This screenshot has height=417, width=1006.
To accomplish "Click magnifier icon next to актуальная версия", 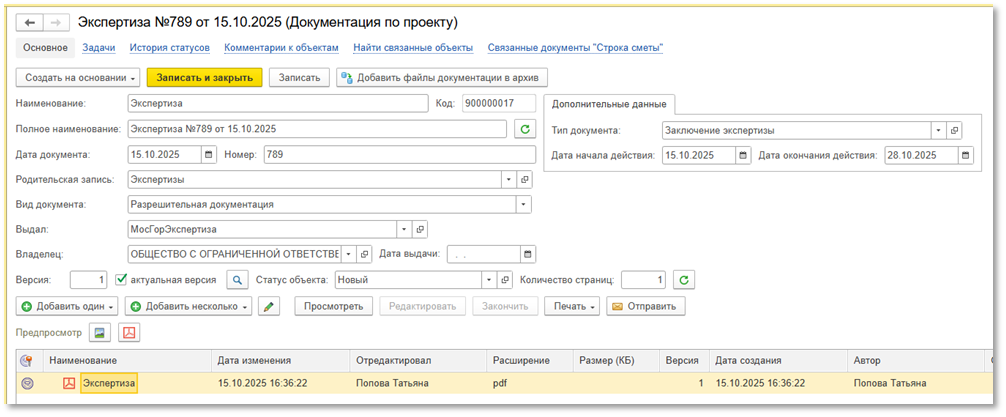I will [x=237, y=280].
